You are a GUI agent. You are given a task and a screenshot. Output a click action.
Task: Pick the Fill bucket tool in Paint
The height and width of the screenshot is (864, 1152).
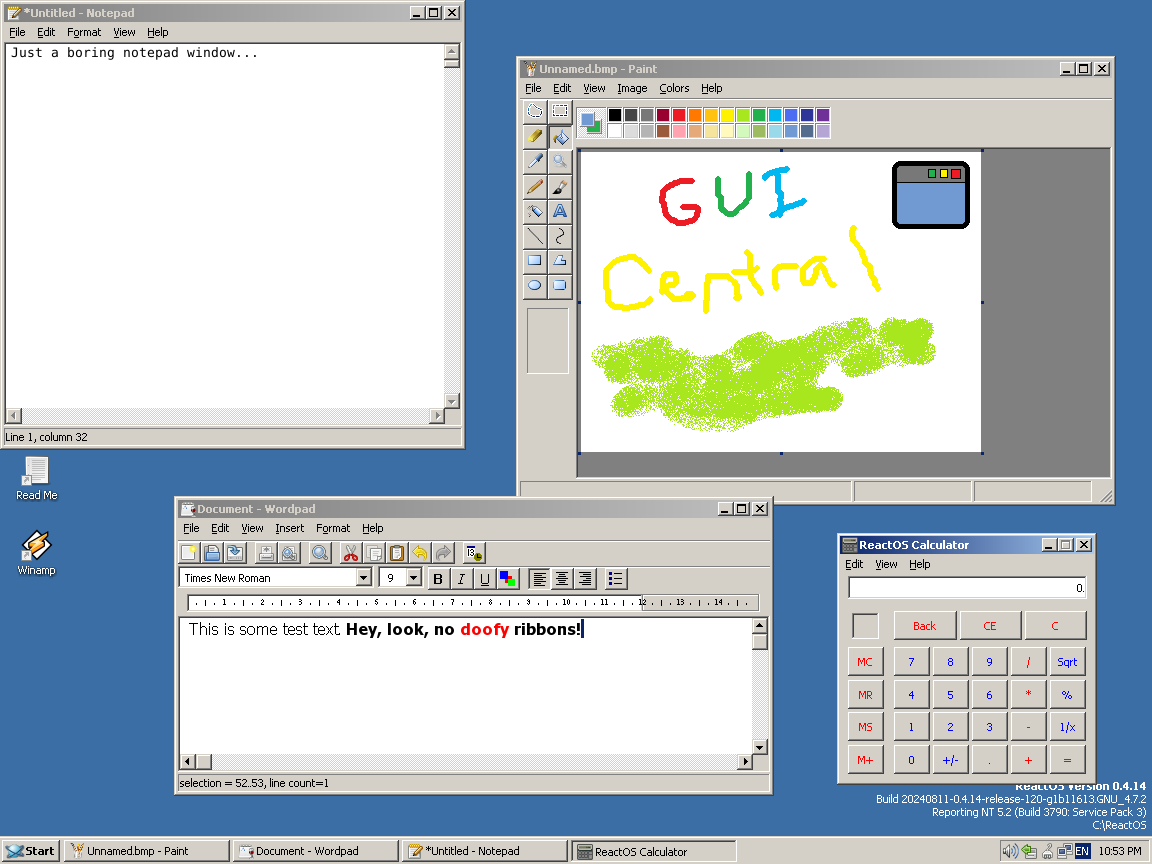(560, 137)
